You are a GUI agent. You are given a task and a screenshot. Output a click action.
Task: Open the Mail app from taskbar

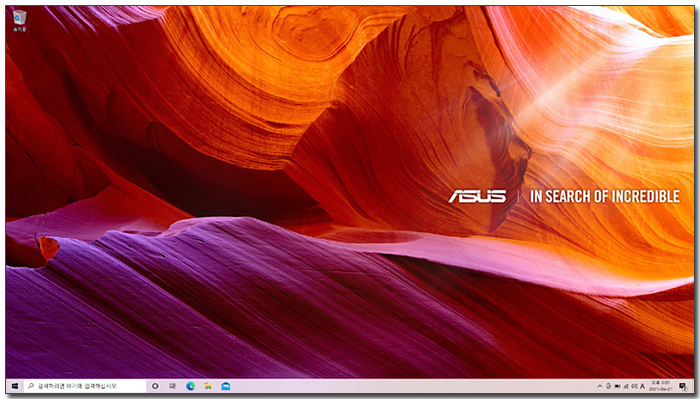[225, 386]
